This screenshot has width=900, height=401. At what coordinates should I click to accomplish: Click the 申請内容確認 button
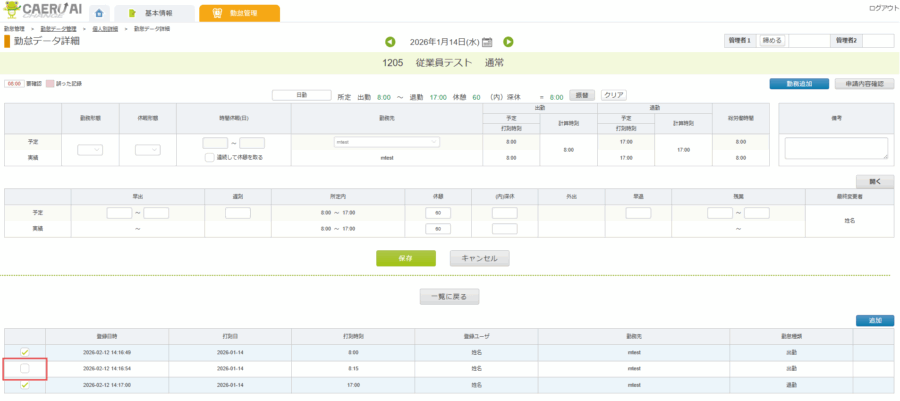[x=864, y=84]
